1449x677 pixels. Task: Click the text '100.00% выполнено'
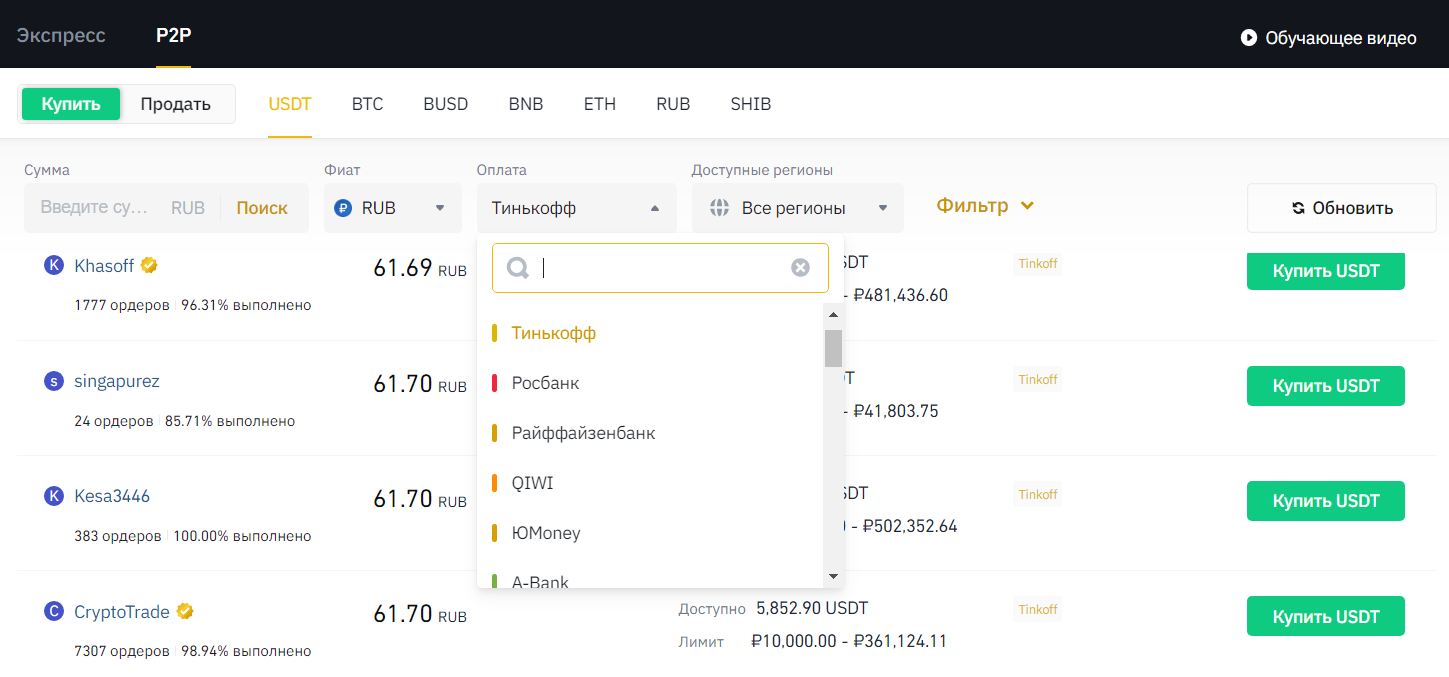pos(242,536)
